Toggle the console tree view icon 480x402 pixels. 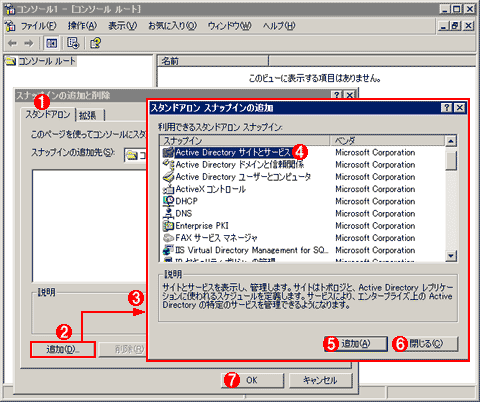click(x=52, y=43)
